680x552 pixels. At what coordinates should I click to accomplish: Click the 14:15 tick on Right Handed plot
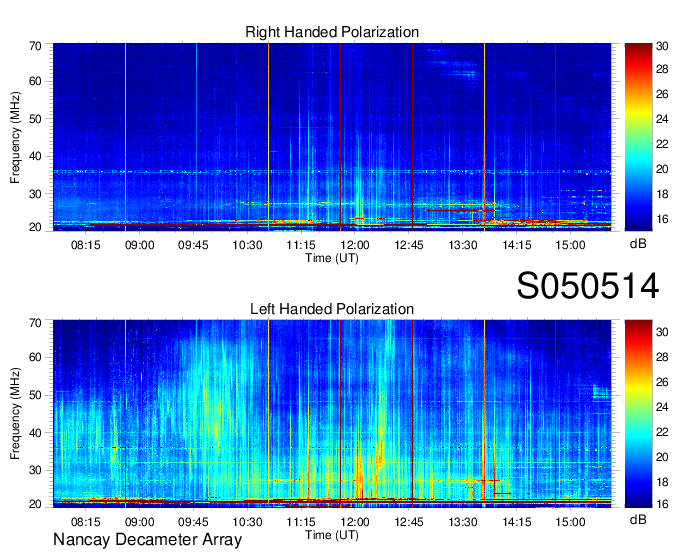pyautogui.click(x=517, y=245)
